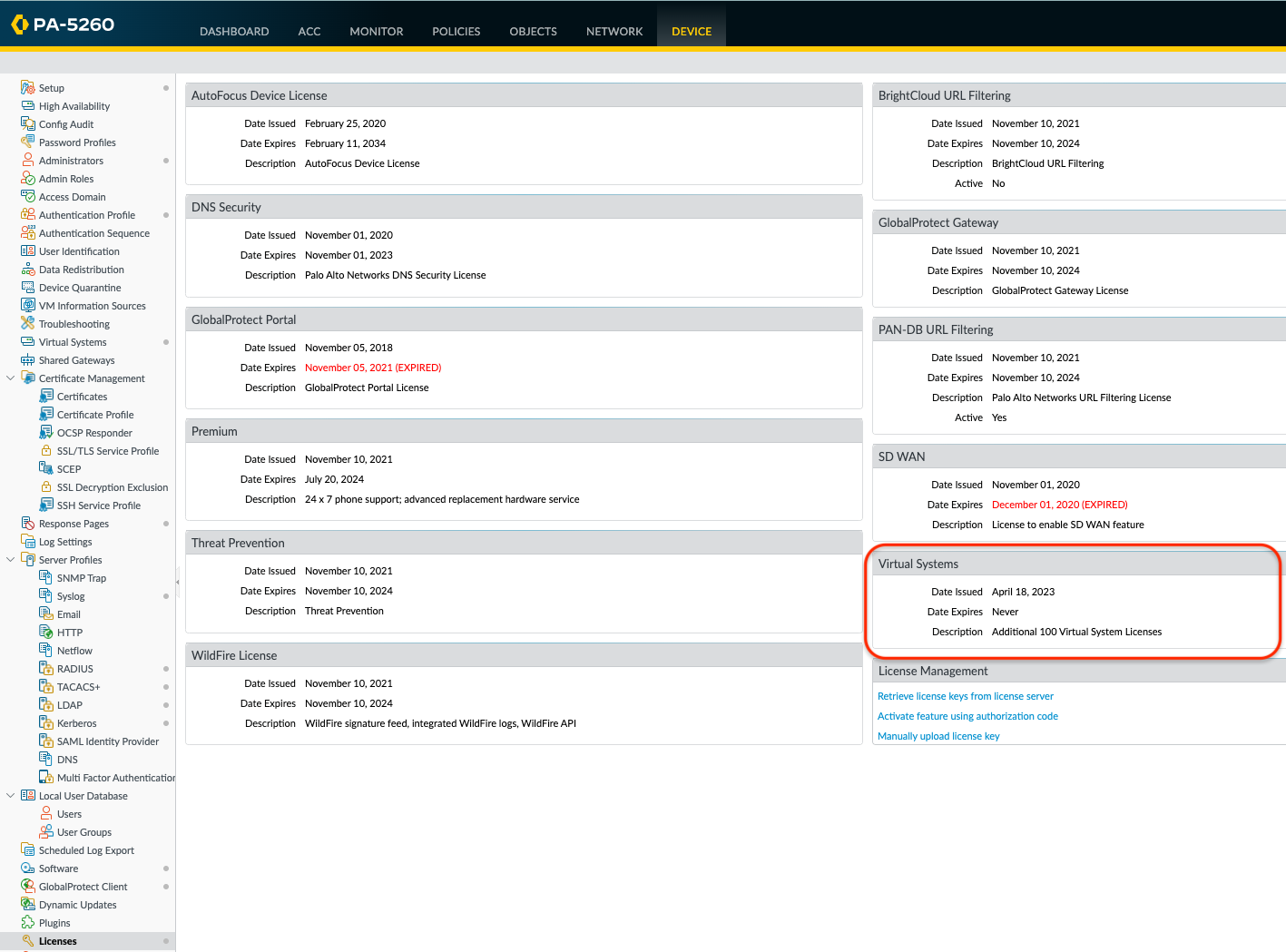Click the Config Audit icon
Screen dimensions: 1286x952
(28, 124)
